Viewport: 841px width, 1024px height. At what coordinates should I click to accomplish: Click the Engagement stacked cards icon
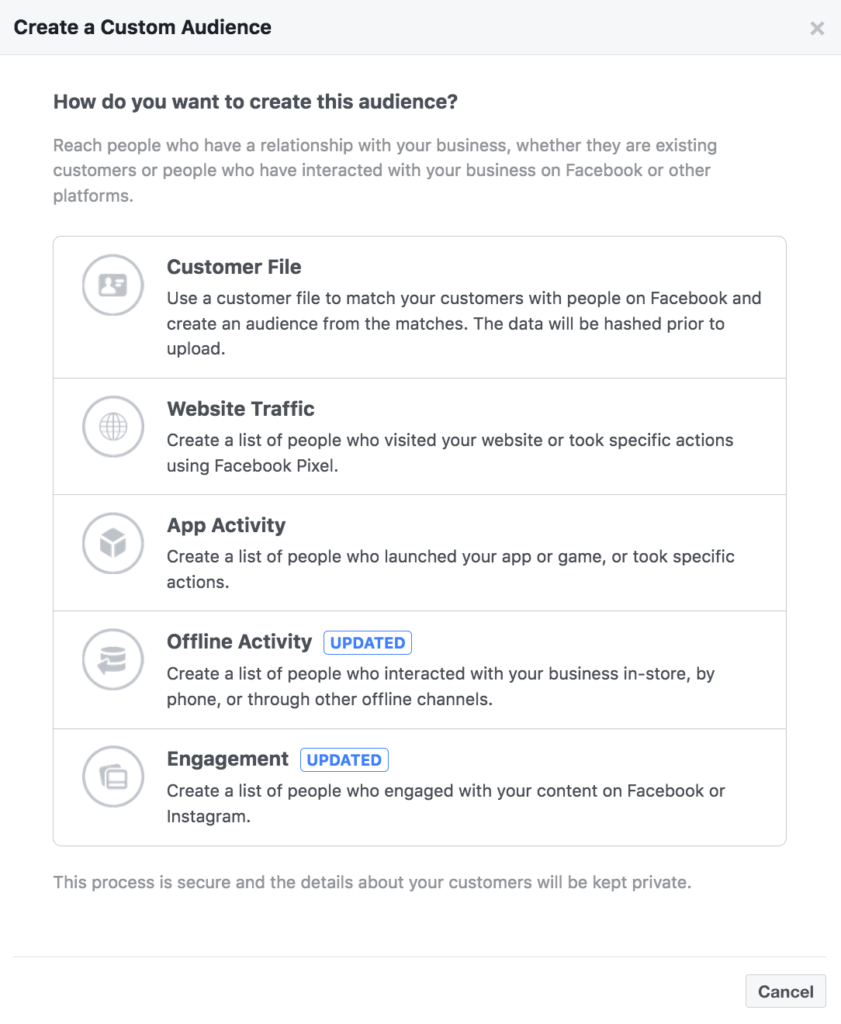[x=113, y=776]
